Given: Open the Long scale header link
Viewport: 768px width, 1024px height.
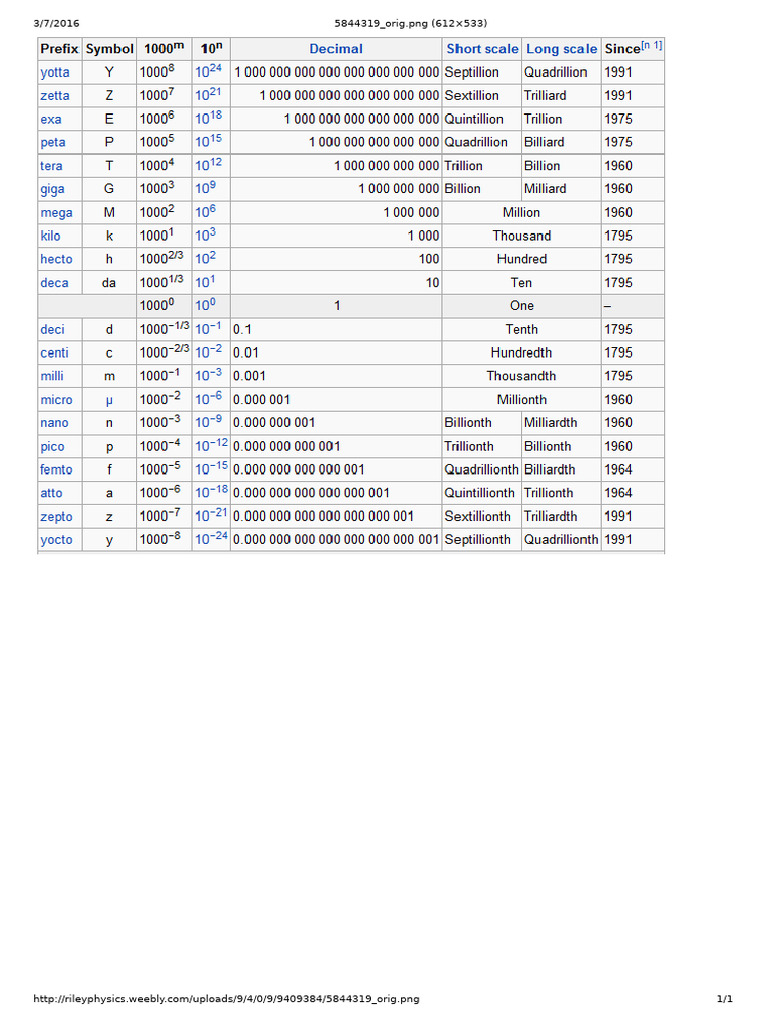Looking at the screenshot, I should coord(562,49).
